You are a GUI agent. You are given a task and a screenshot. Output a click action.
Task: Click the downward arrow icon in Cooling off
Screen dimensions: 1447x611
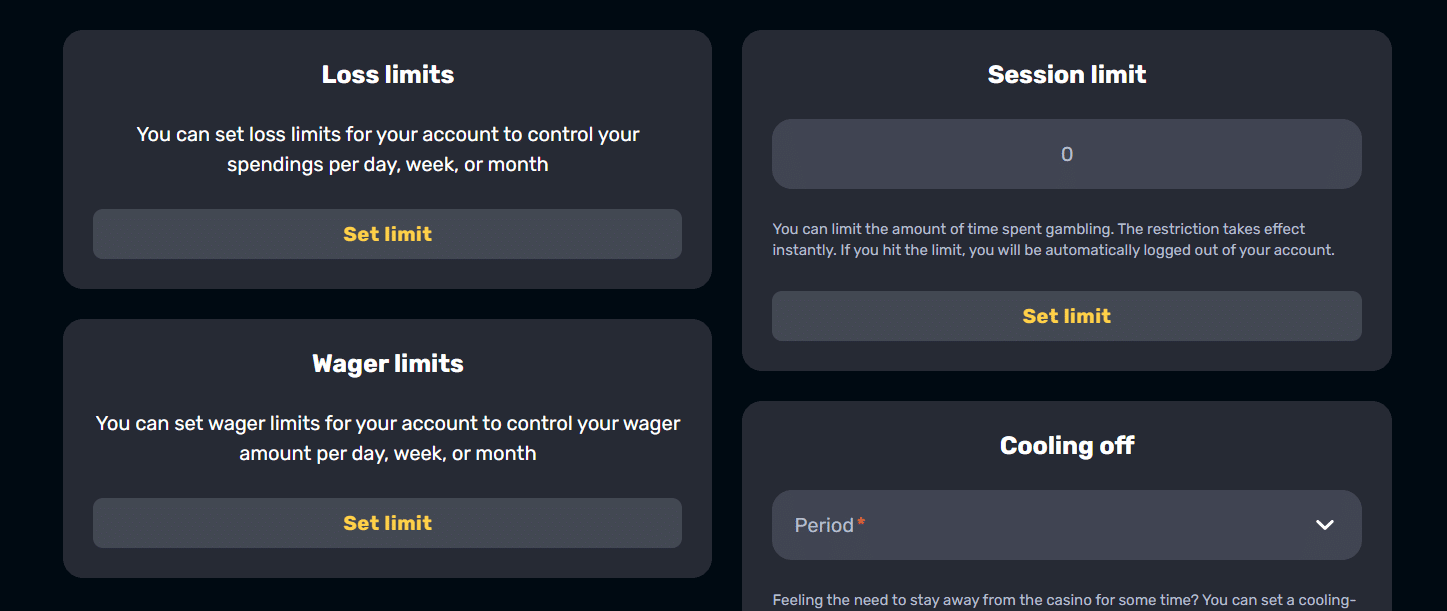pos(1325,524)
